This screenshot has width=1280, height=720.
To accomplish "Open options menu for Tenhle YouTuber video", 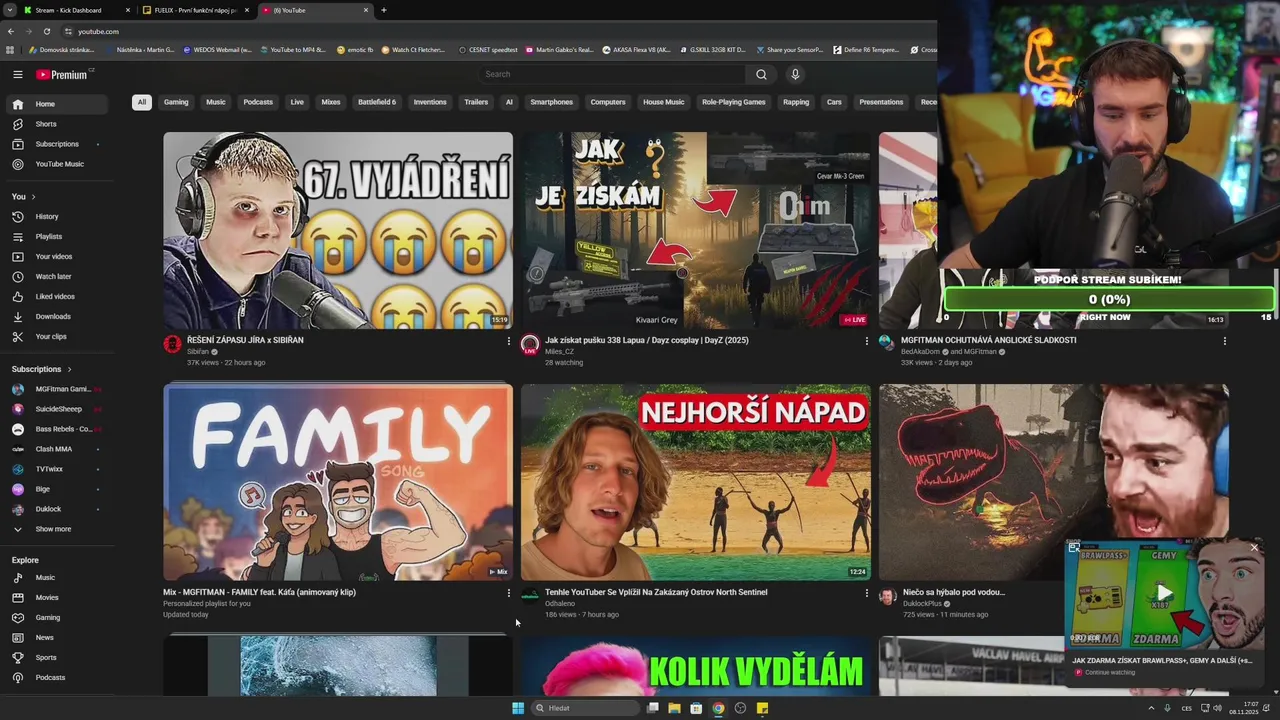I will coord(866,593).
